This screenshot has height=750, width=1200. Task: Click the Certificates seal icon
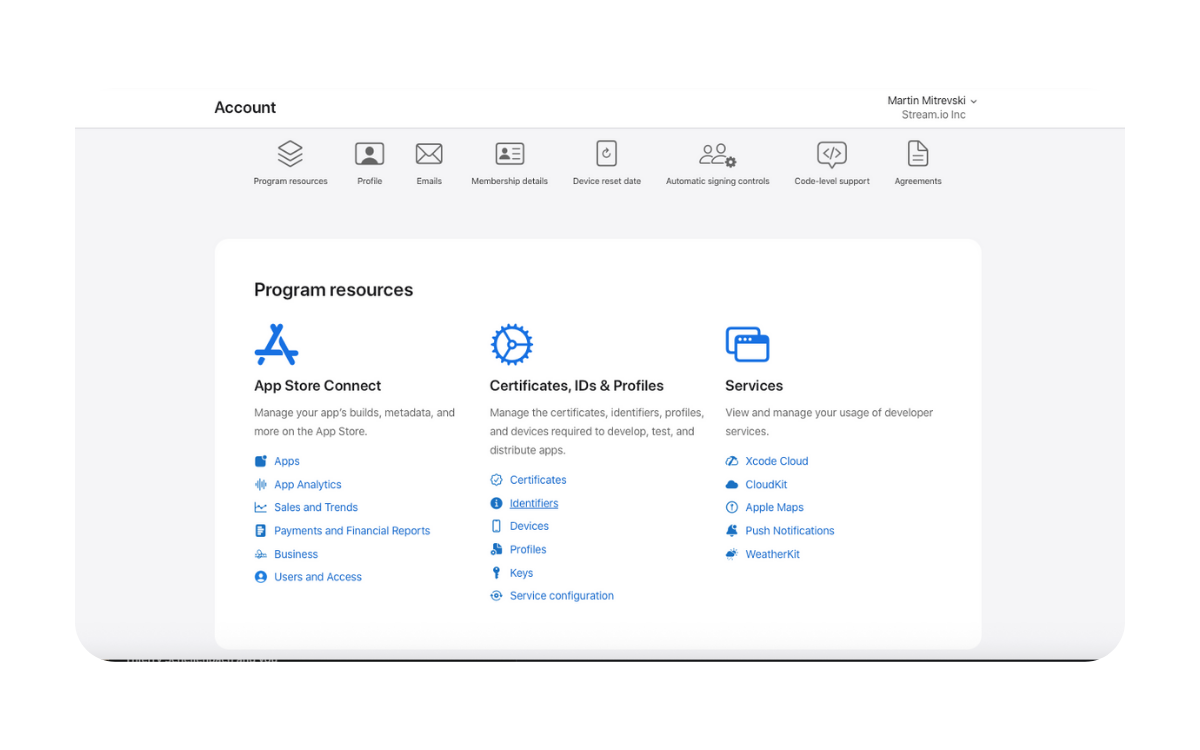click(496, 480)
